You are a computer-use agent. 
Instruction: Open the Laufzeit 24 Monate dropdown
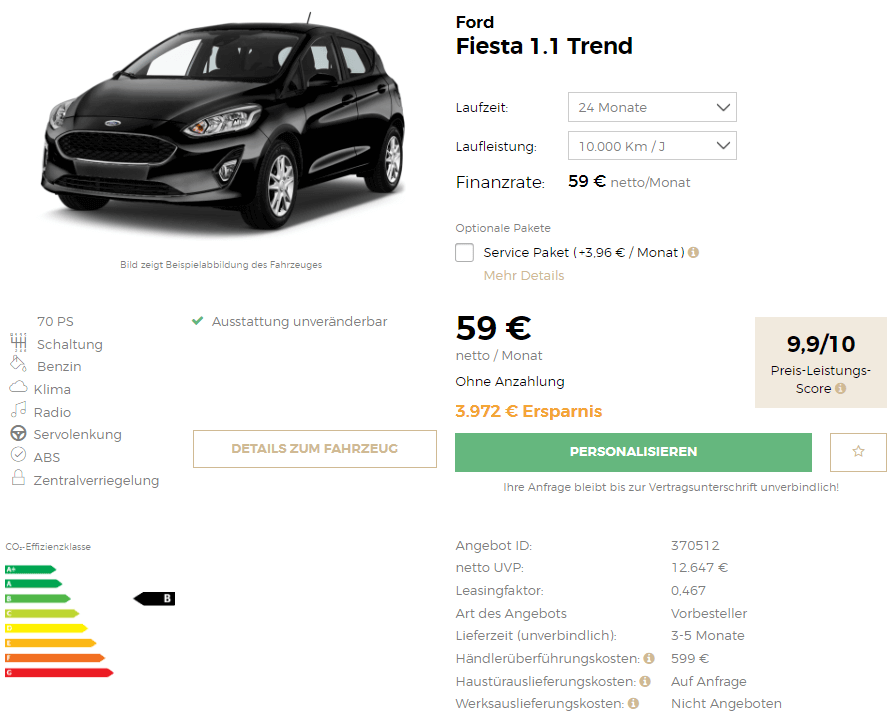click(652, 107)
